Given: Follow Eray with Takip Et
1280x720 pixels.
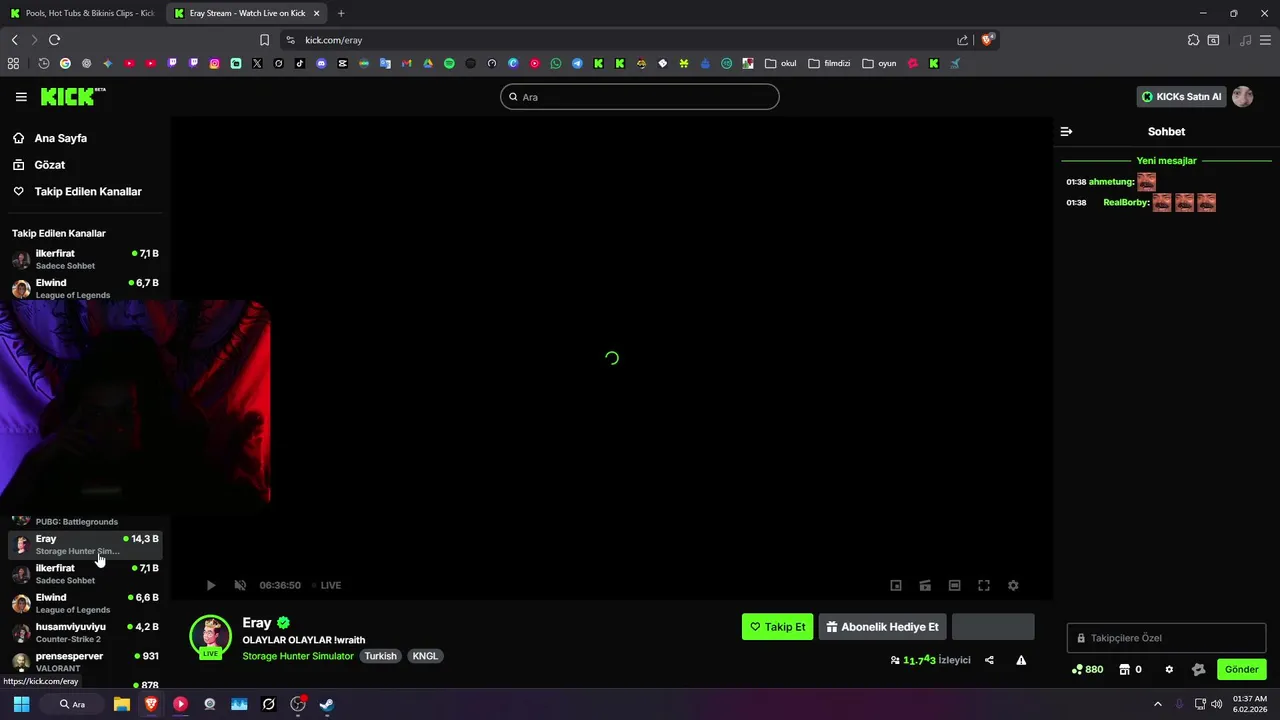Looking at the screenshot, I should tap(777, 627).
